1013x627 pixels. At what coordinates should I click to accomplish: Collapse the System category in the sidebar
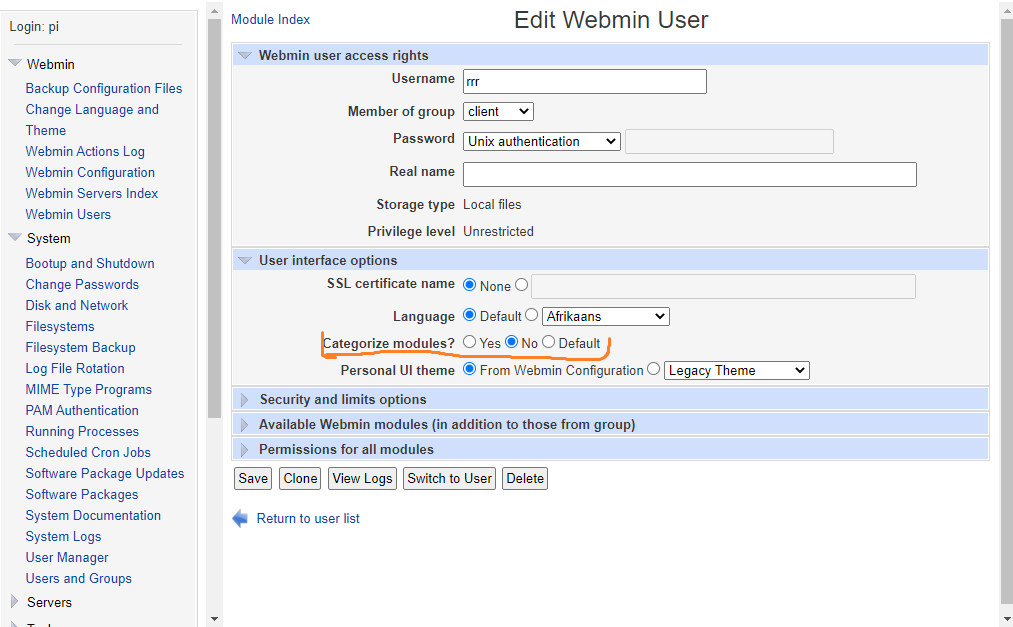pyautogui.click(x=14, y=238)
